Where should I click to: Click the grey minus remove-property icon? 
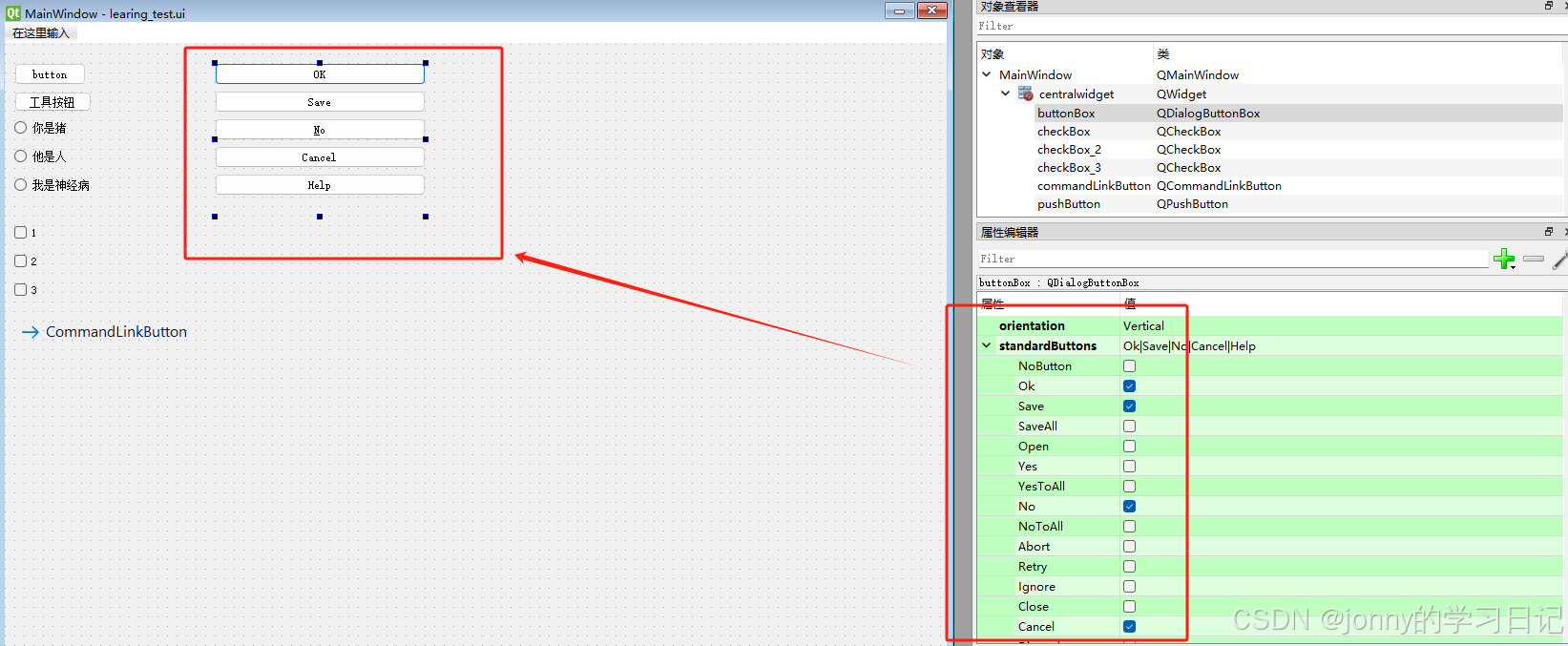[1534, 259]
